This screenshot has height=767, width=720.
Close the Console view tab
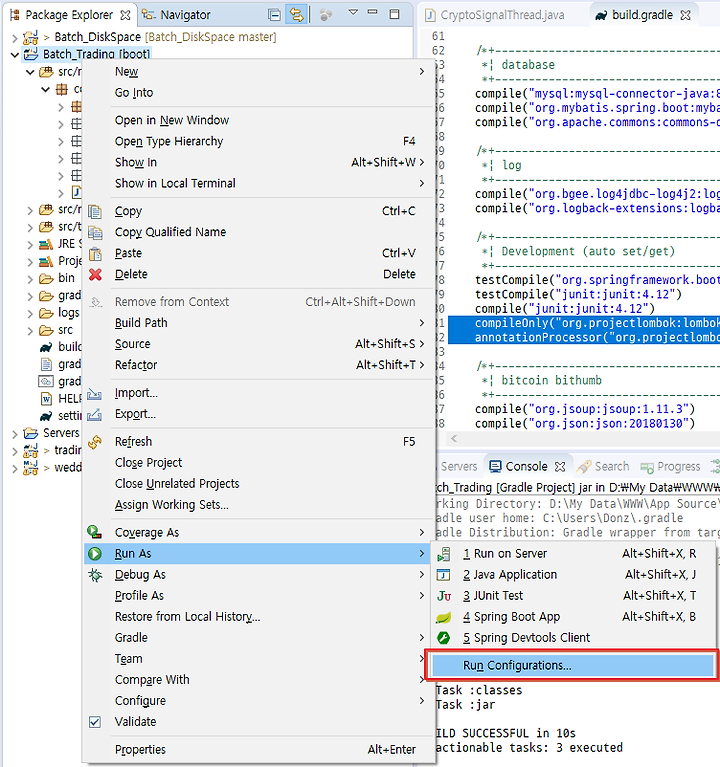pos(560,467)
